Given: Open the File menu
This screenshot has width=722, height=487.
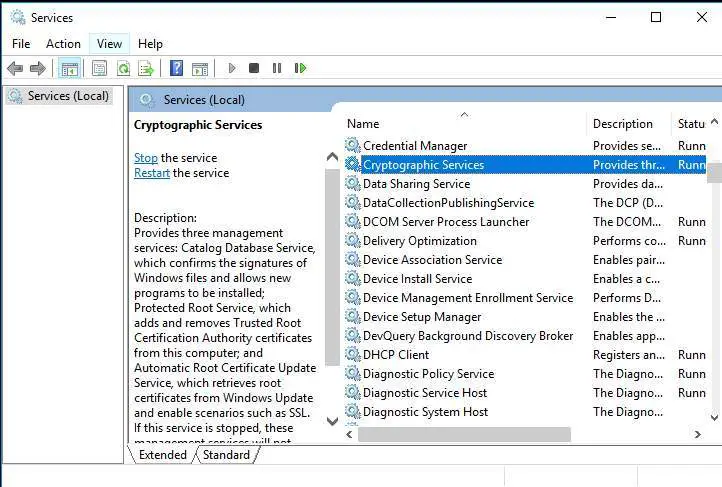Looking at the screenshot, I should [21, 44].
